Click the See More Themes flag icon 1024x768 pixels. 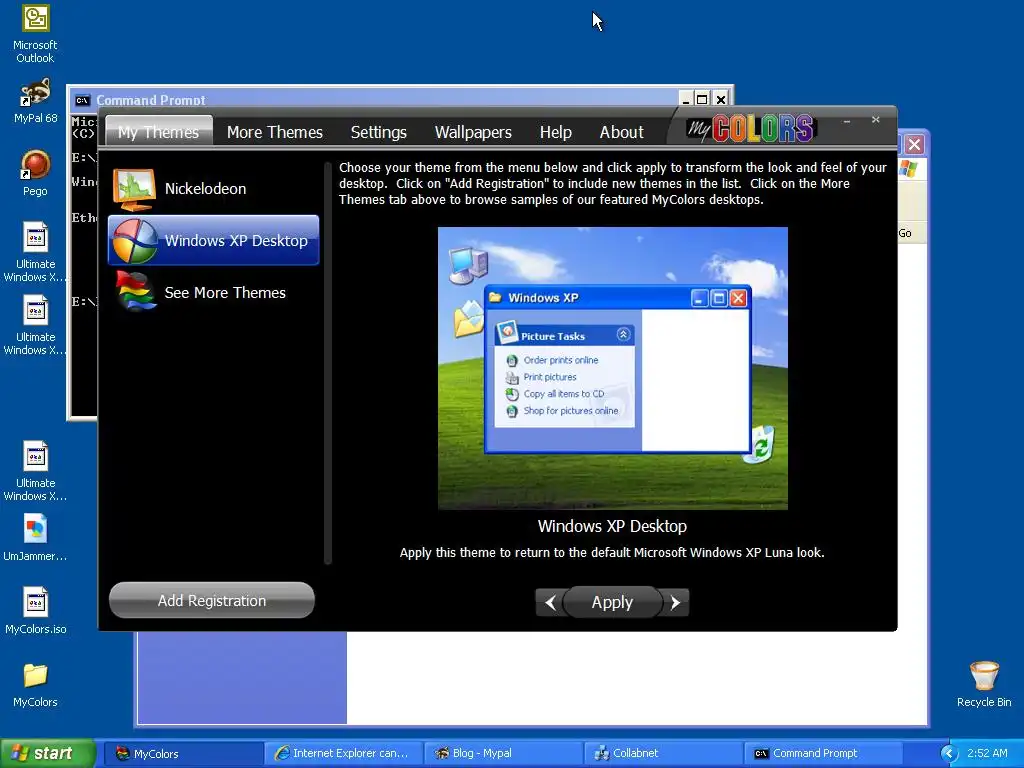[135, 291]
